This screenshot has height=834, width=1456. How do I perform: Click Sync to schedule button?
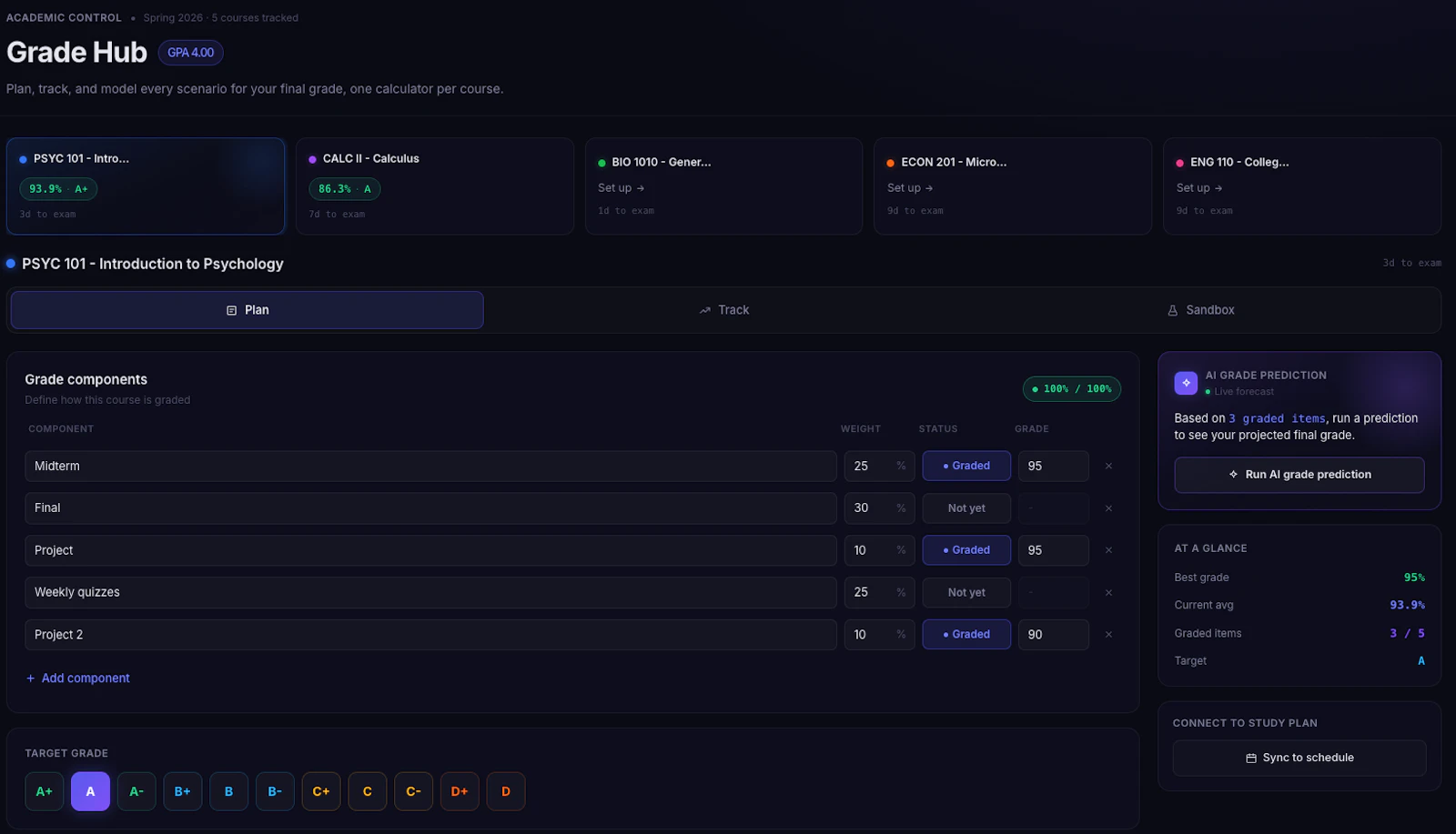(x=1299, y=758)
